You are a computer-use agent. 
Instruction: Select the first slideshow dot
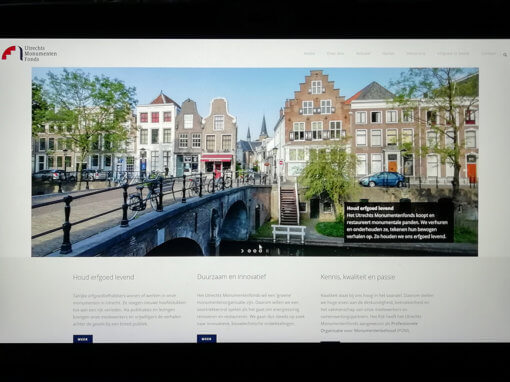tap(249, 251)
